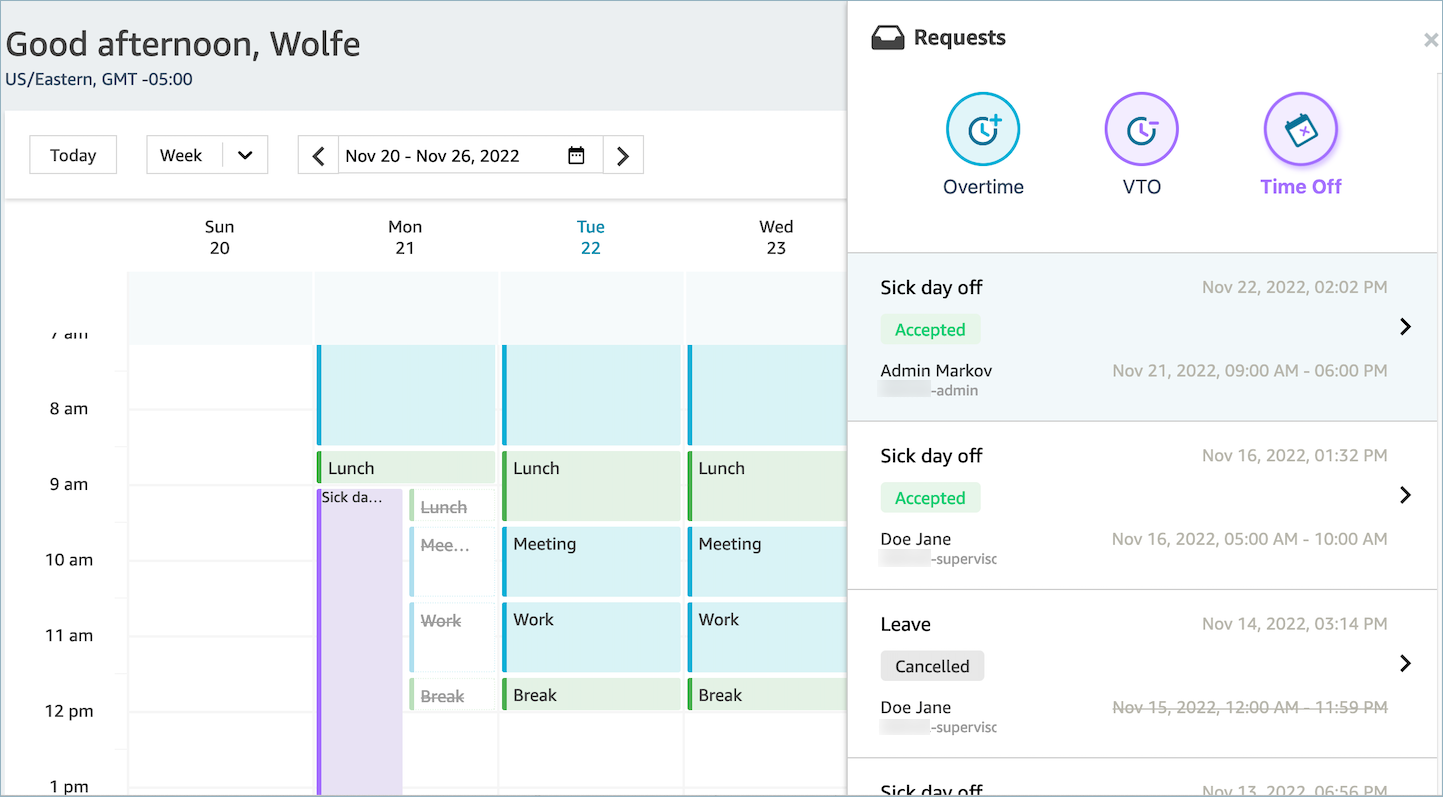Open the VTO request icon
1443x797 pixels.
(x=1141, y=129)
